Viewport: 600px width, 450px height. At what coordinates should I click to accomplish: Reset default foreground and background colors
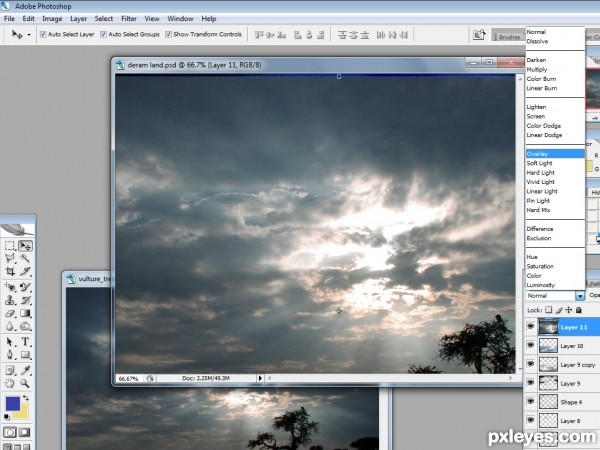[x=7, y=416]
